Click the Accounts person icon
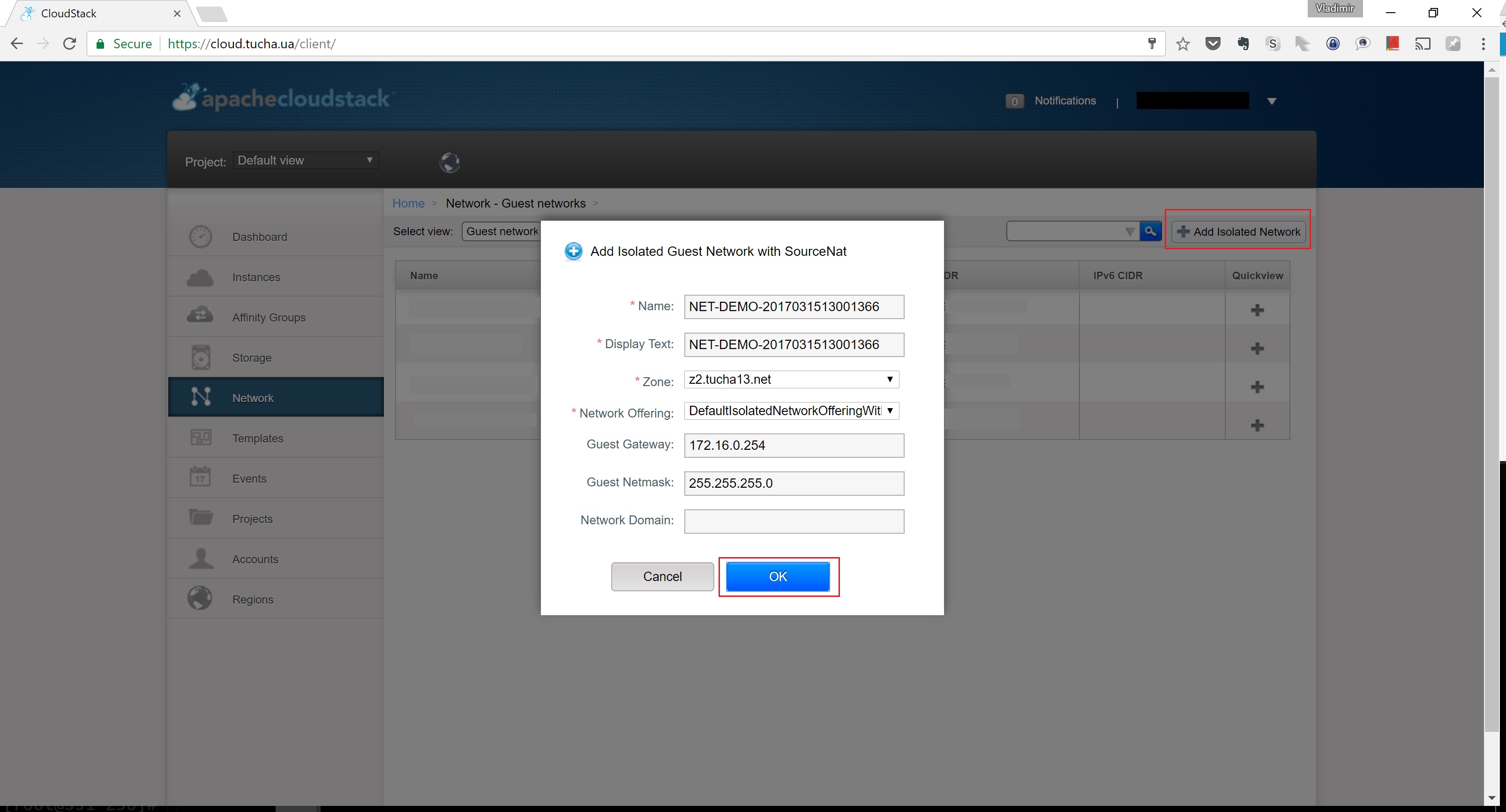This screenshot has height=812, width=1506. (x=201, y=559)
